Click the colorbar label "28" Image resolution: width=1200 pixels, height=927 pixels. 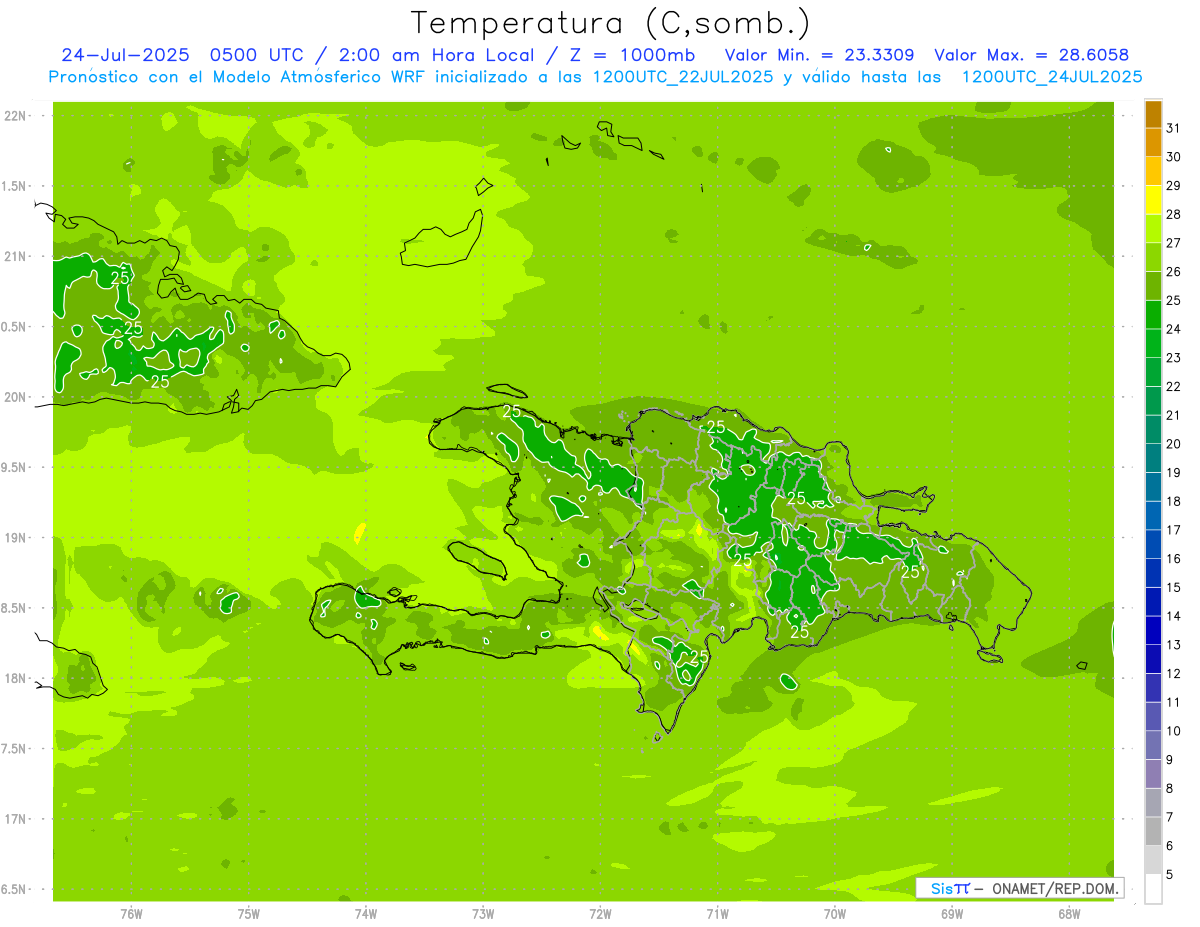tap(1173, 214)
